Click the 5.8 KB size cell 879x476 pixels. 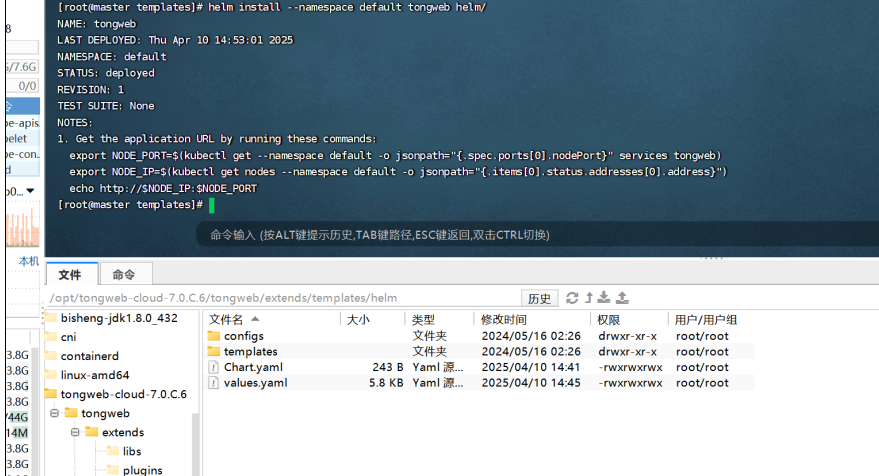386,383
